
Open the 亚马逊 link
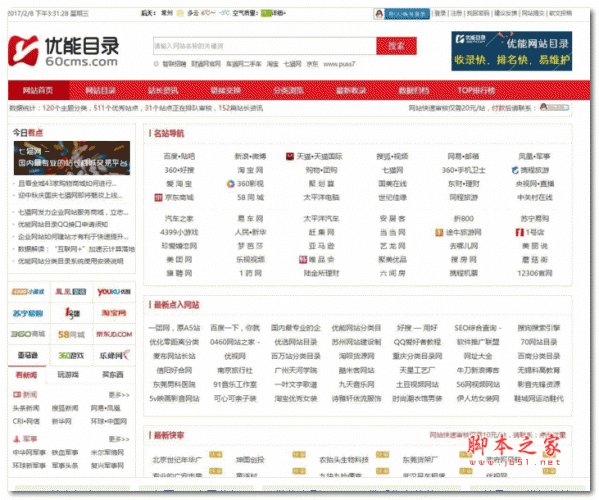321,246
